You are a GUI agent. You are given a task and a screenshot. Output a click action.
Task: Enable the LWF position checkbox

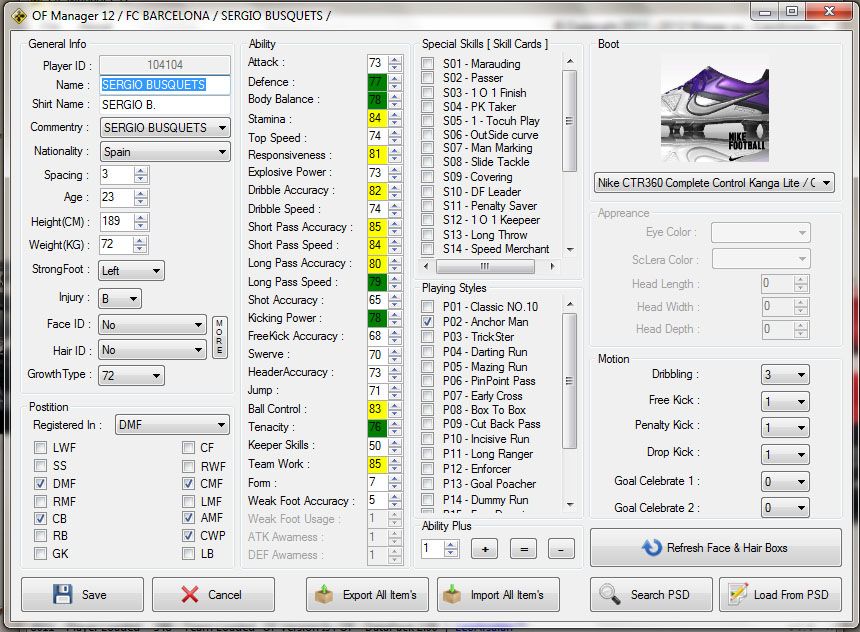tap(40, 448)
